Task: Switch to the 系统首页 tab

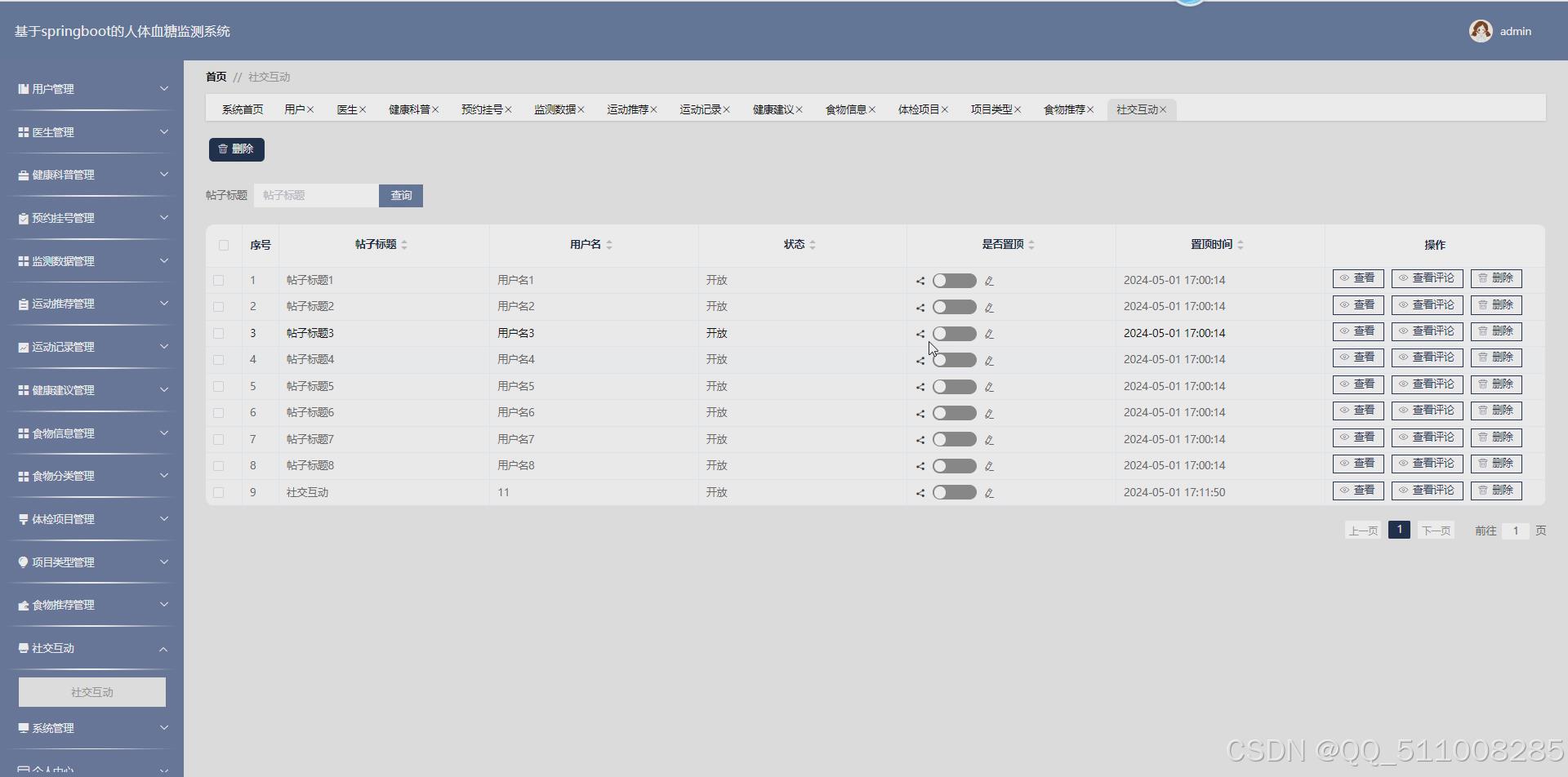Action: pyautogui.click(x=243, y=109)
